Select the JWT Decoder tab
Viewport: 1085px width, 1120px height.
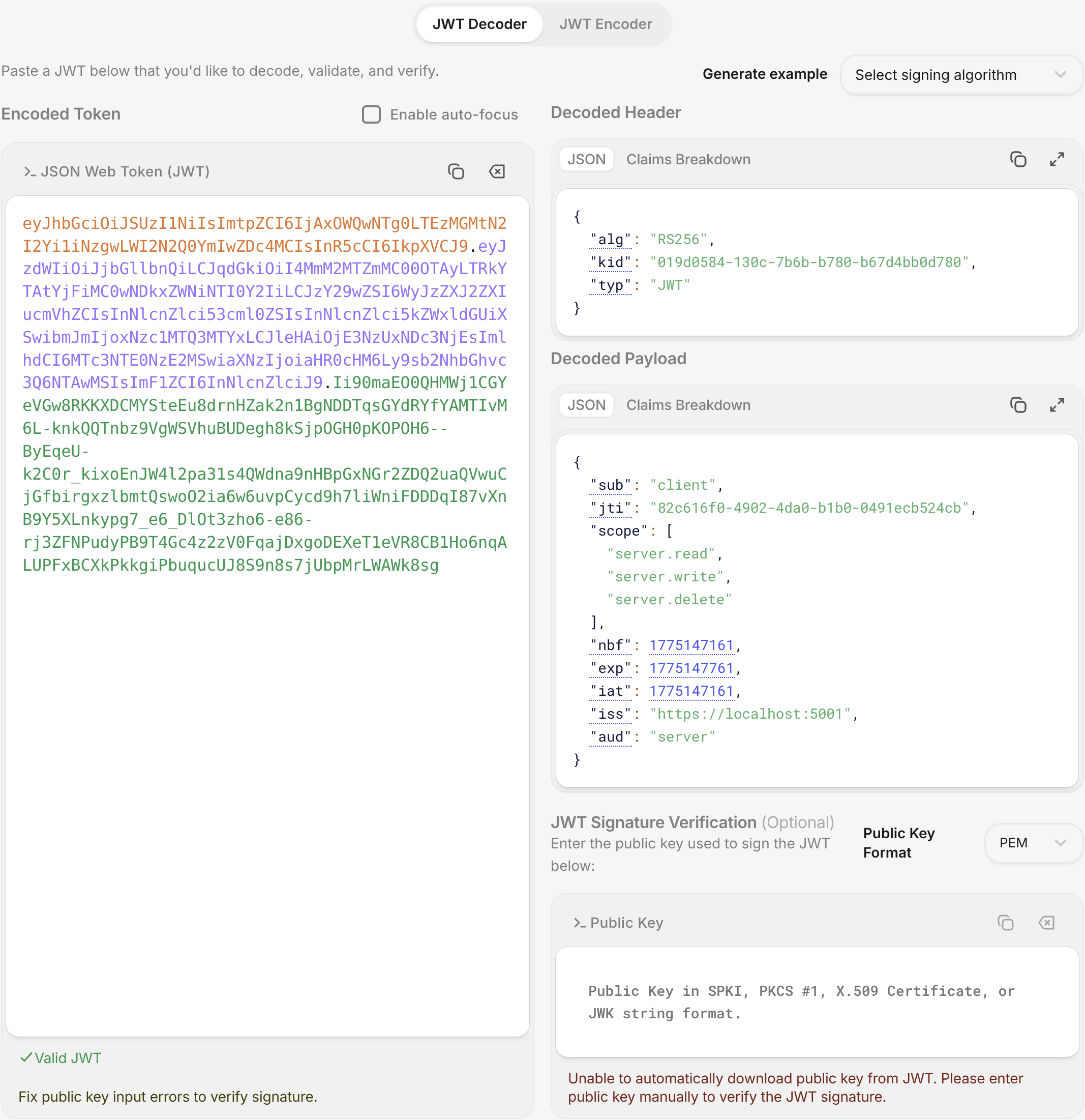479,24
